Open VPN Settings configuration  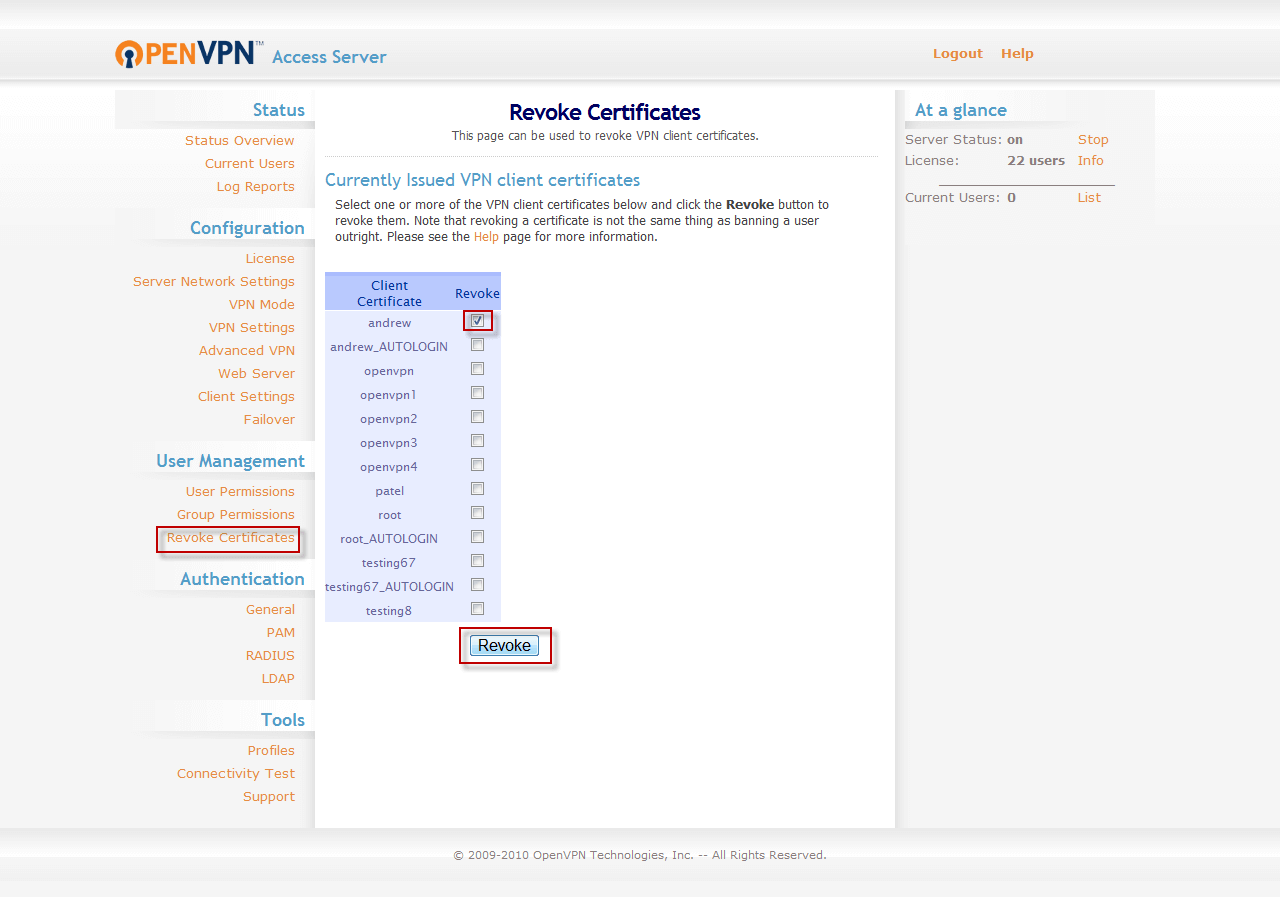252,327
